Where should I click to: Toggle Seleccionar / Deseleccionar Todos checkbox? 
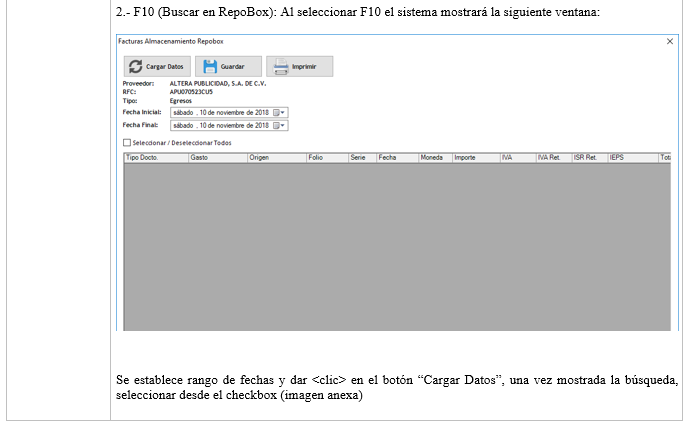coord(127,143)
